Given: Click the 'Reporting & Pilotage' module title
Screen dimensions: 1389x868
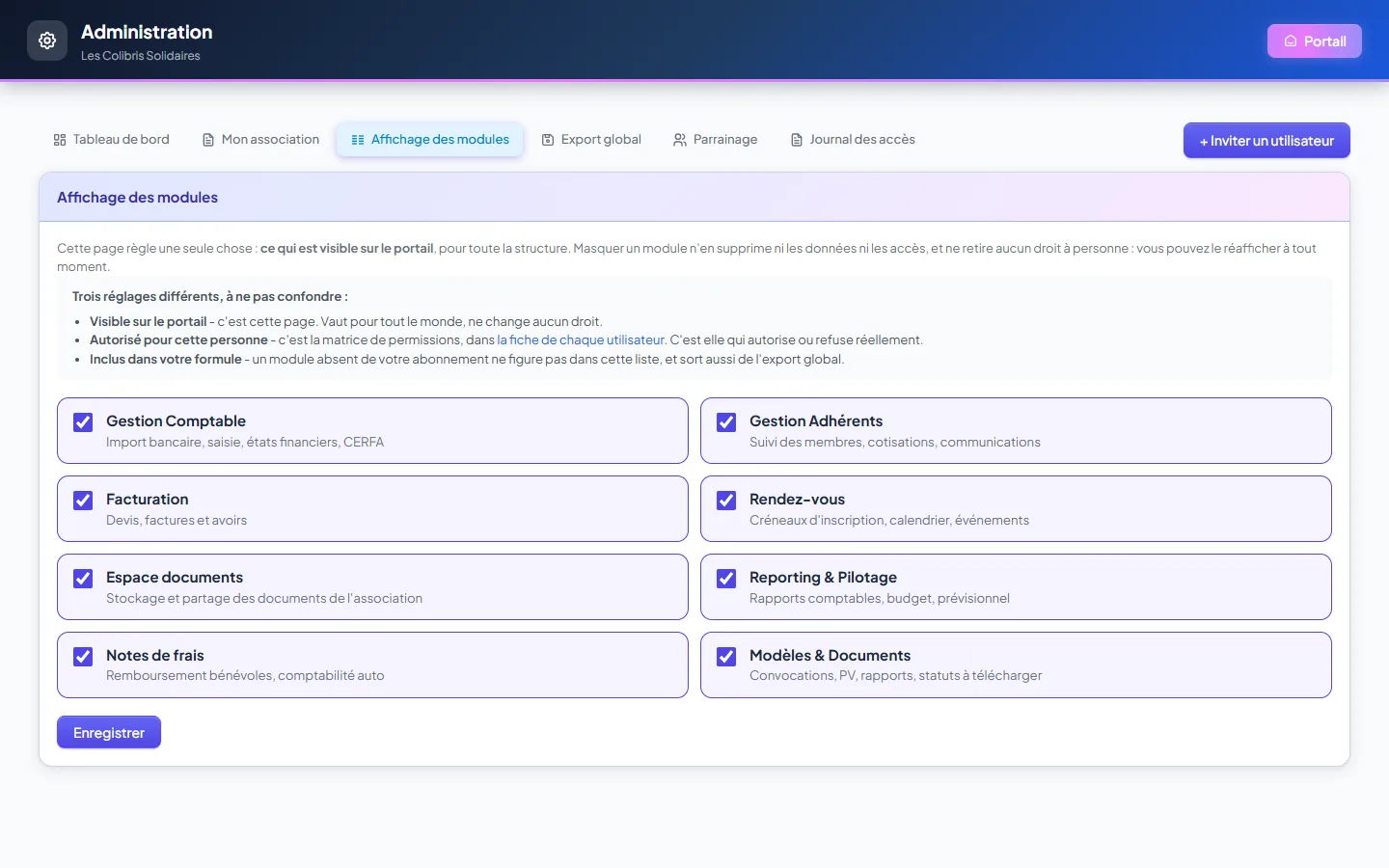Looking at the screenshot, I should [823, 578].
